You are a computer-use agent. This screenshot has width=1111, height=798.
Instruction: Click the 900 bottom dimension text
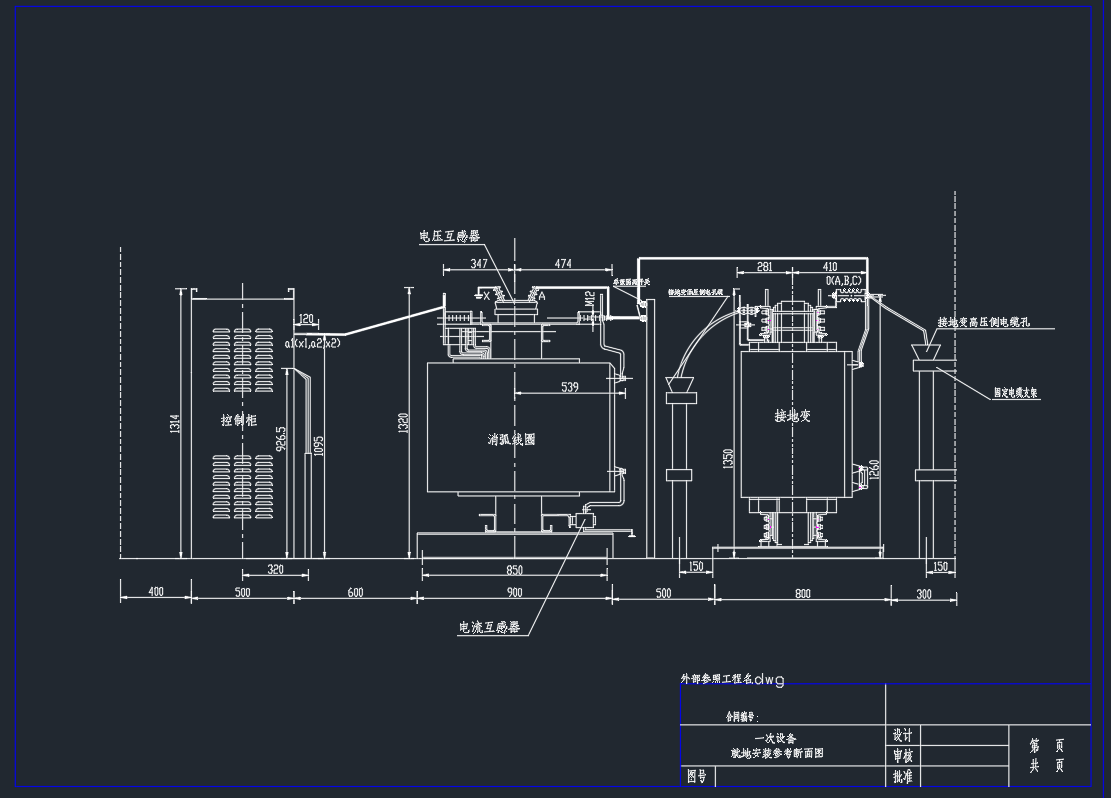(x=514, y=593)
